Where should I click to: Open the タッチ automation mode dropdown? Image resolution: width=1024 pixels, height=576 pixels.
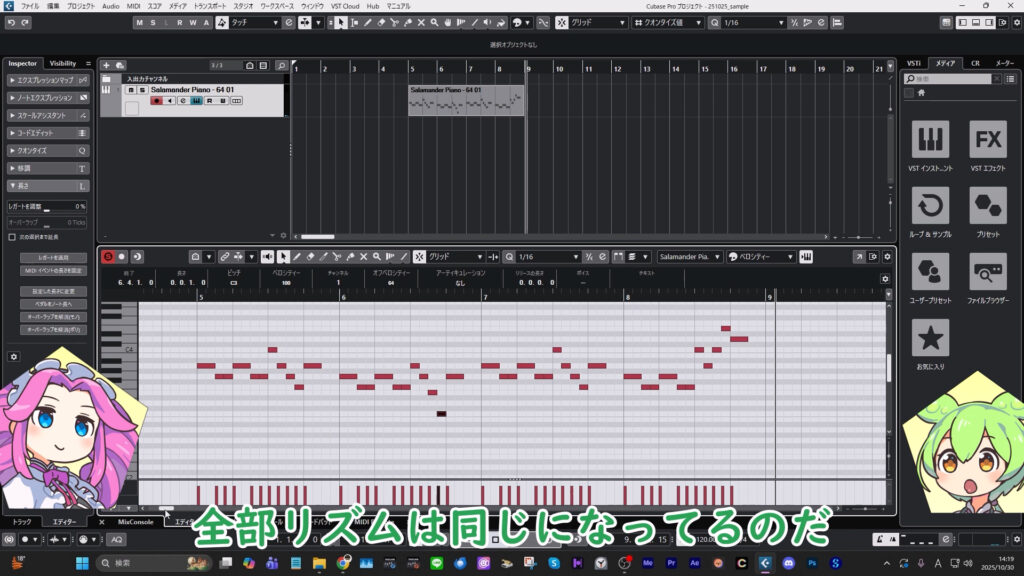(x=248, y=22)
